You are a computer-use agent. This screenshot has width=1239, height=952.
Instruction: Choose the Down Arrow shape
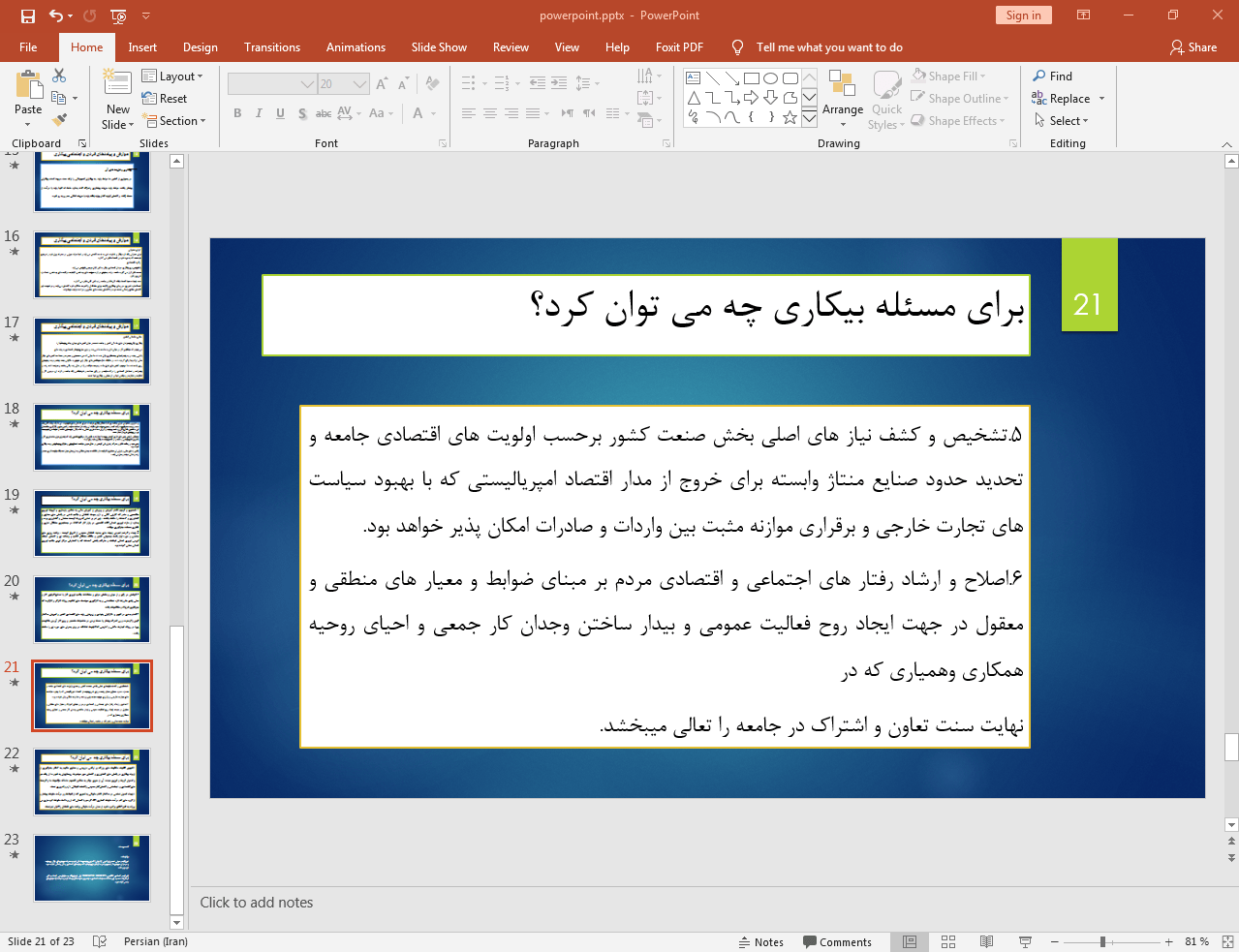point(770,98)
